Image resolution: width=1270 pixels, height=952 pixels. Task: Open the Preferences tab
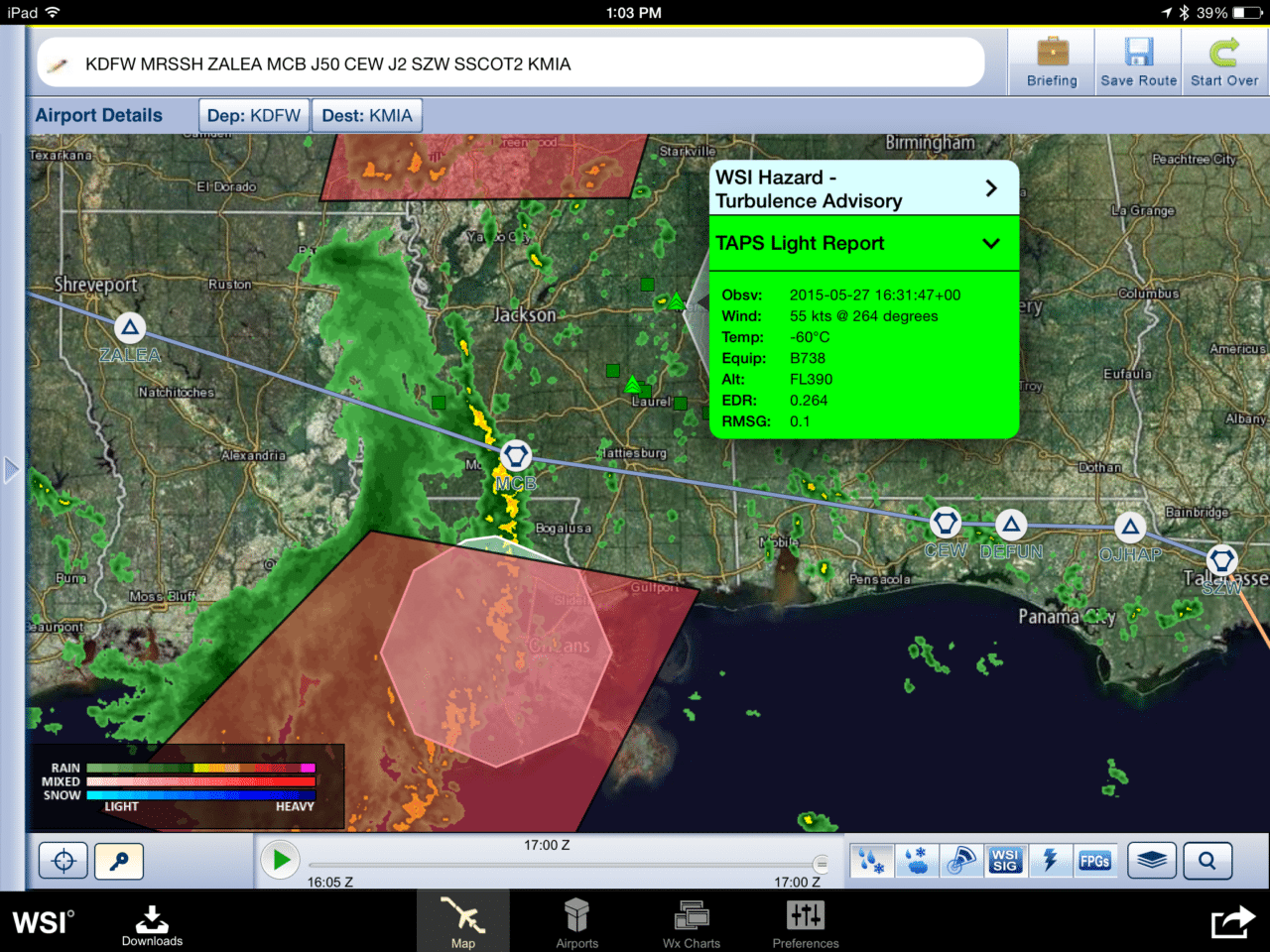coord(806,922)
